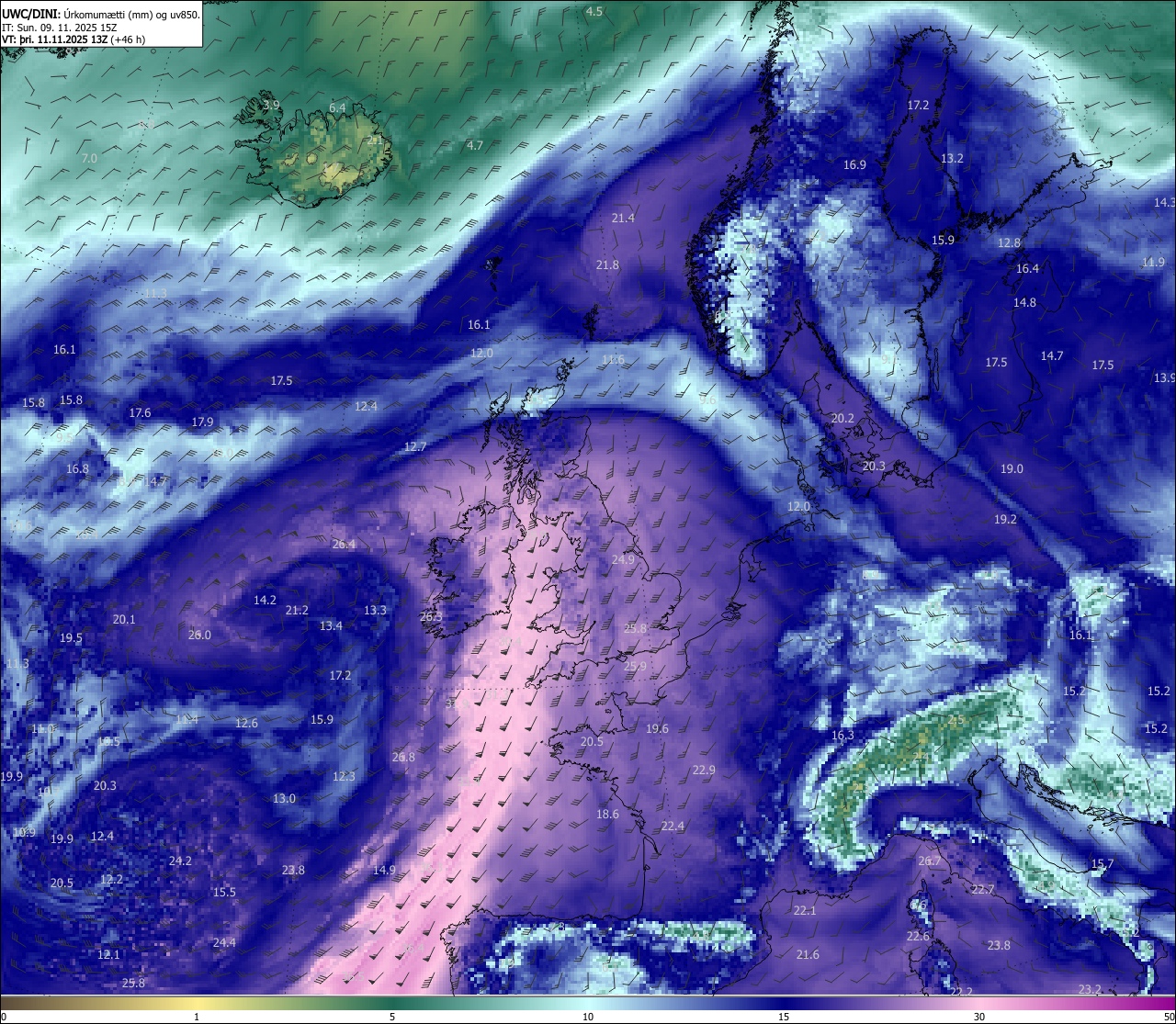Click the 15.7 value in the Adriatic
Viewport: 1176px width, 1024px height.
(x=1102, y=864)
